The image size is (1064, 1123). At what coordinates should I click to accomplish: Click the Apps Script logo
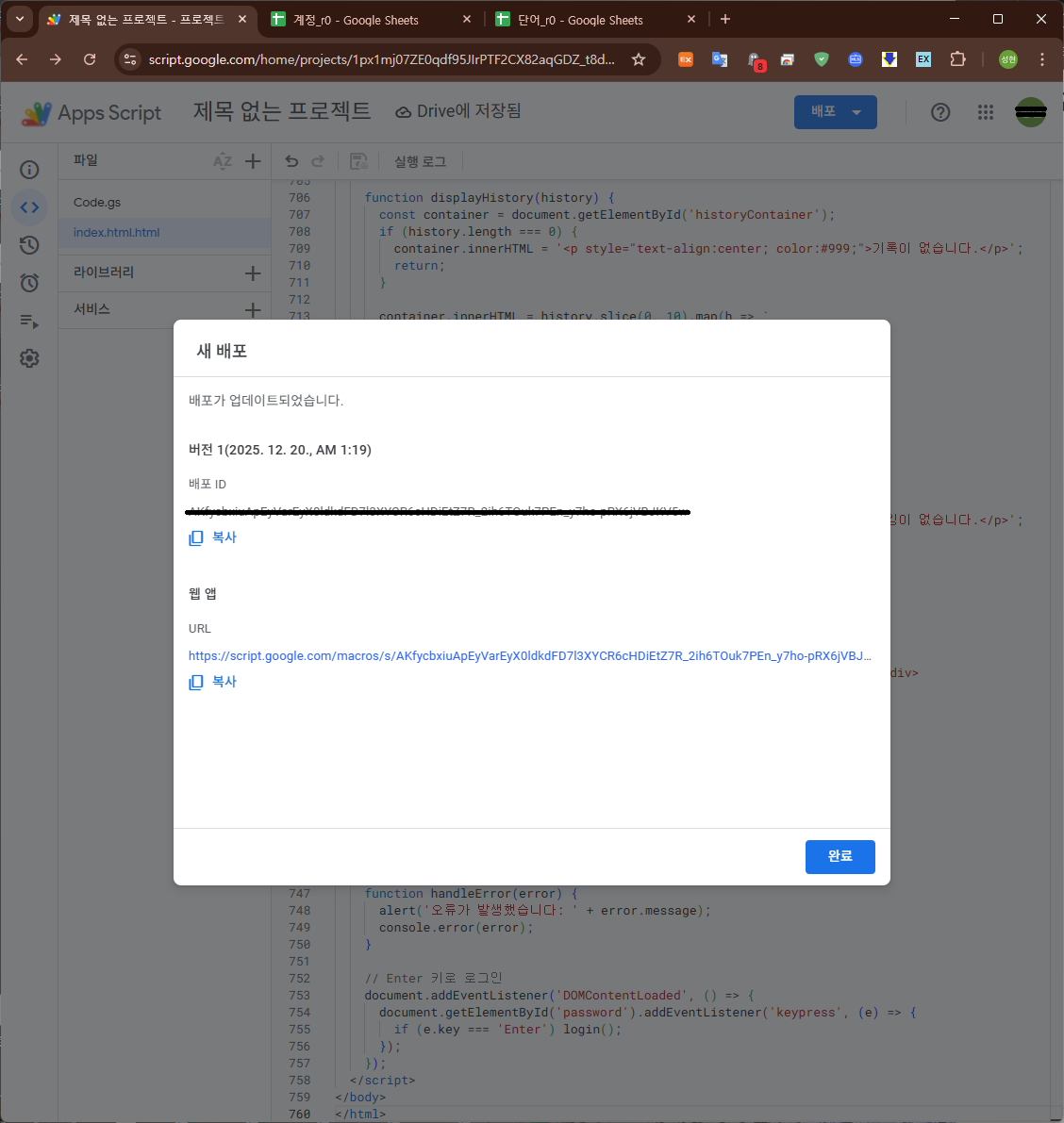tap(91, 113)
